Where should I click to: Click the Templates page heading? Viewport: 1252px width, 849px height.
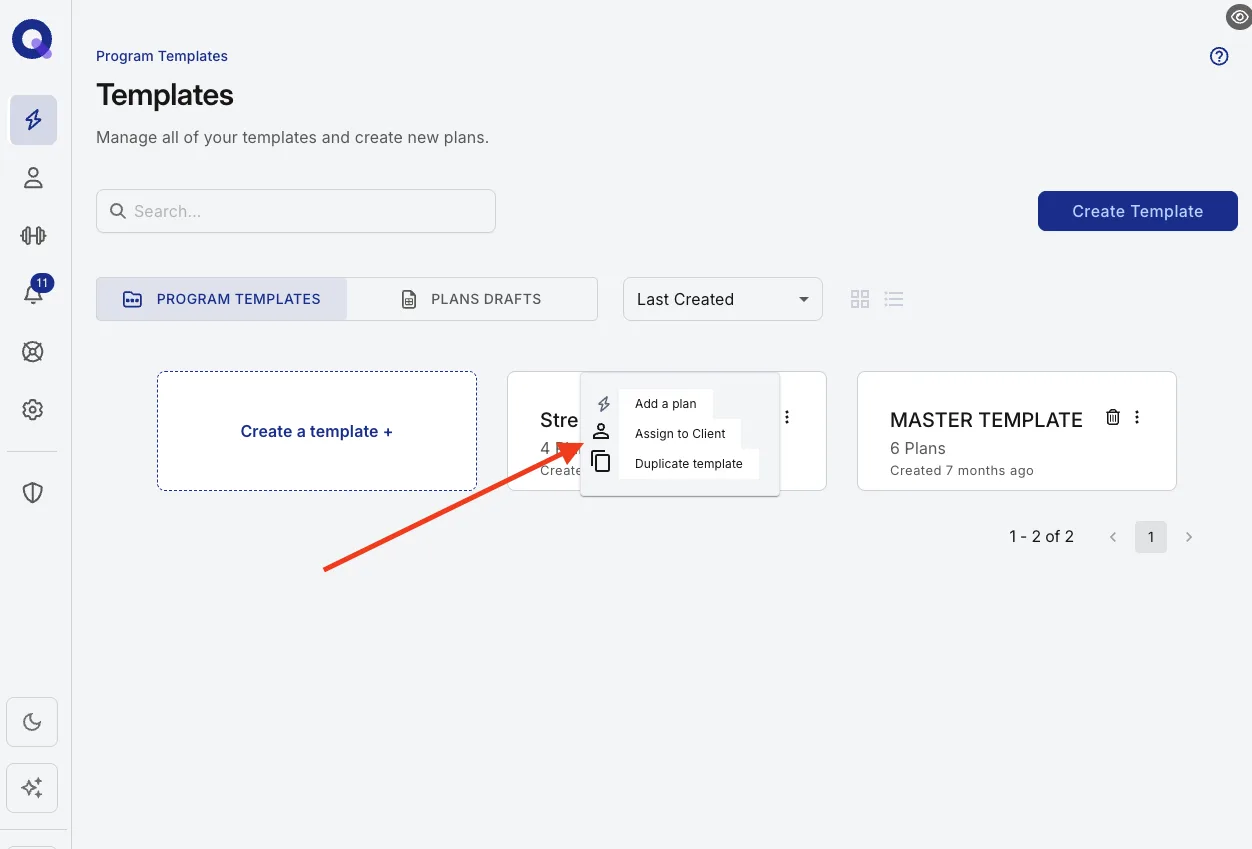click(x=165, y=95)
